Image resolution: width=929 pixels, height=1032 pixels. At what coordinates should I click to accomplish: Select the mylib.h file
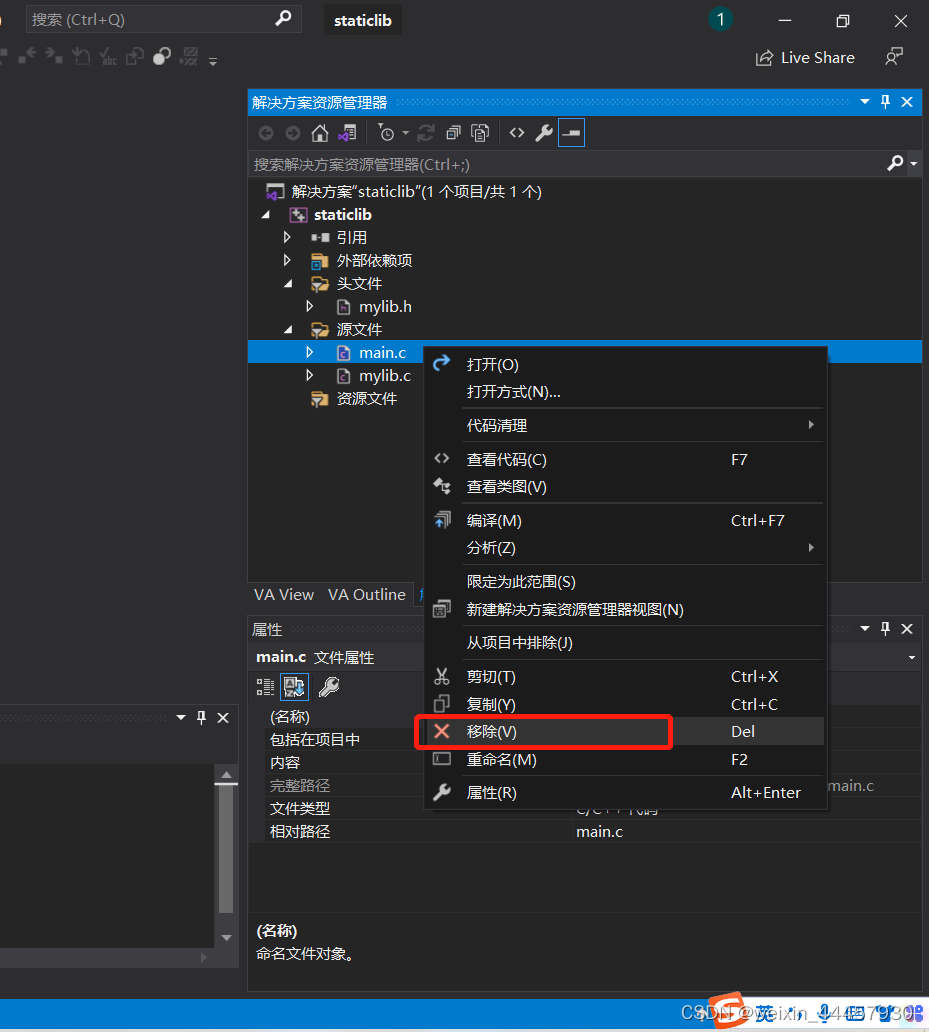coord(385,307)
